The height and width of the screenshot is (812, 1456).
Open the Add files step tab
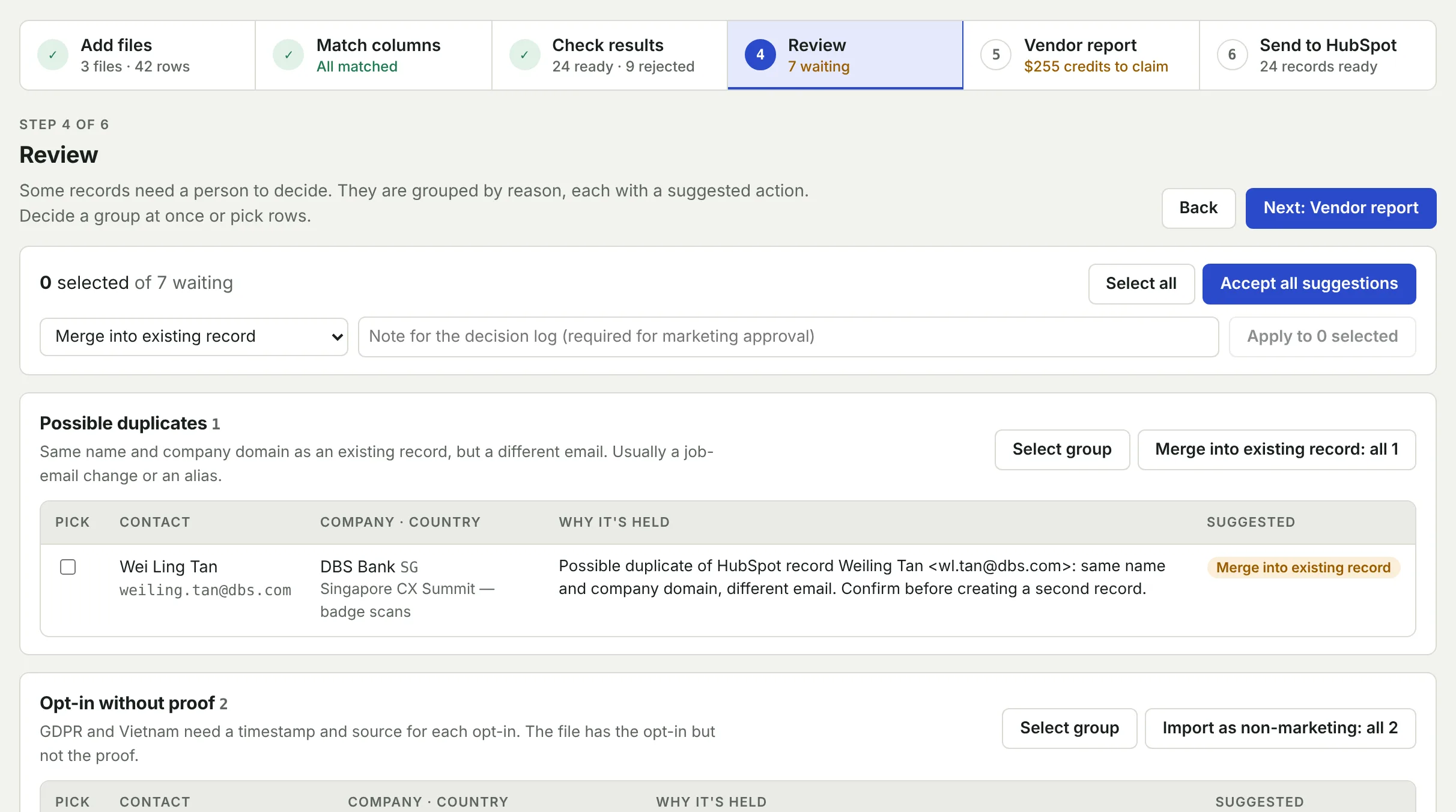coord(138,55)
